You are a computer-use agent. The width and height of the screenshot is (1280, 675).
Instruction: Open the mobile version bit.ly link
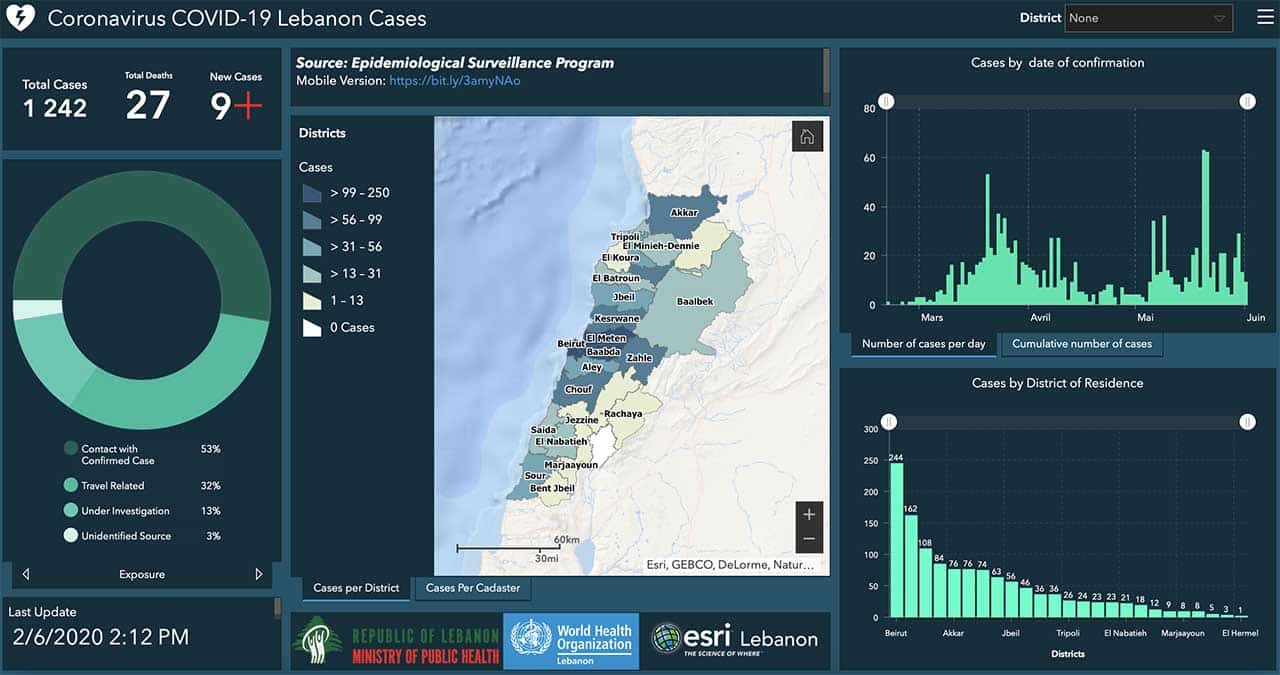click(454, 81)
